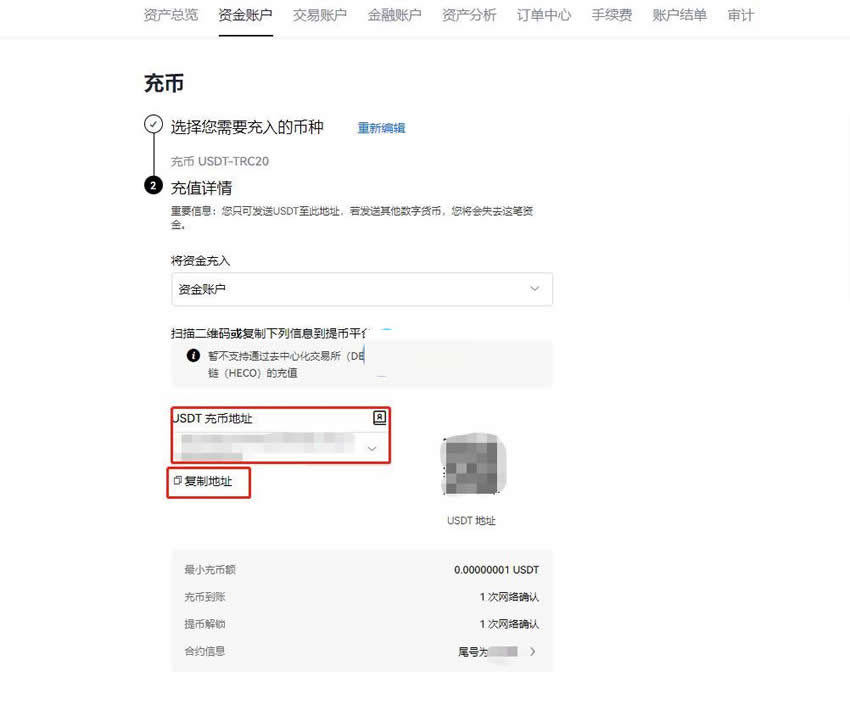This screenshot has width=850, height=705.
Task: Click the step 1 completed checkmark circle
Action: coord(153,124)
